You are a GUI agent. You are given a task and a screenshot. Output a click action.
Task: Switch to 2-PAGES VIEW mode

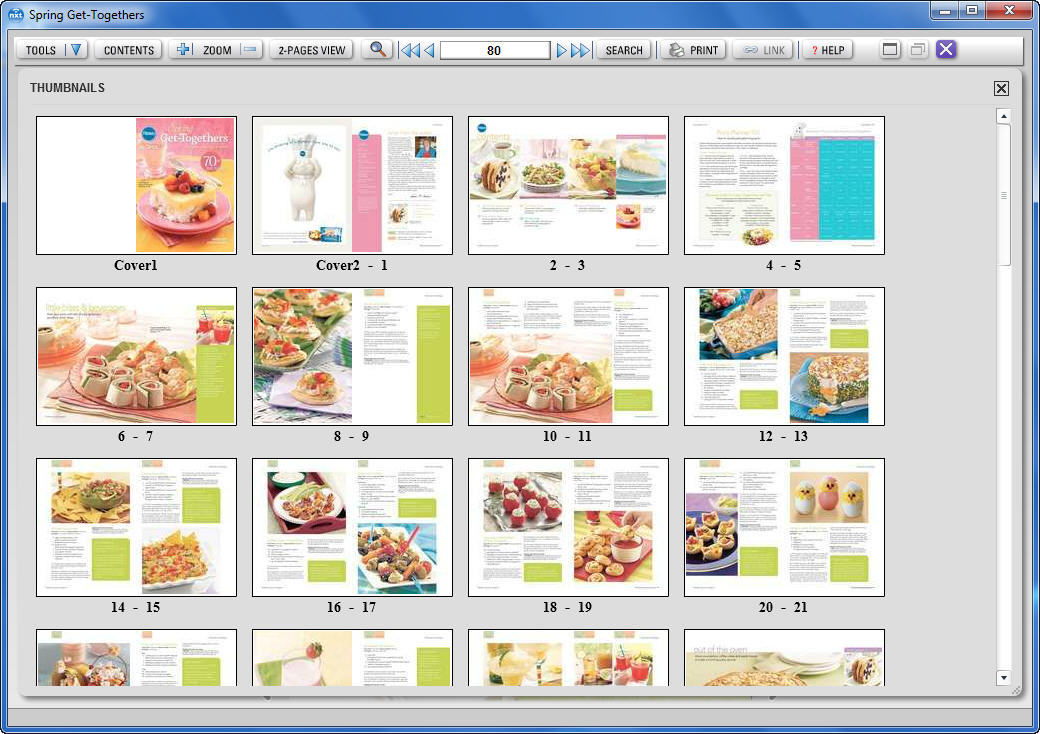(311, 48)
